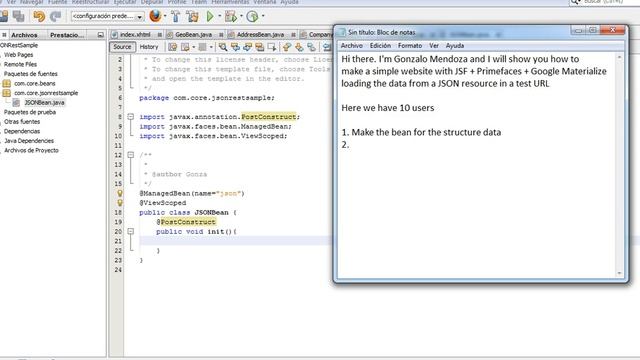Click the Undo arrow in the NetBeans toolbar
The image size is (640, 360).
click(x=39, y=16)
